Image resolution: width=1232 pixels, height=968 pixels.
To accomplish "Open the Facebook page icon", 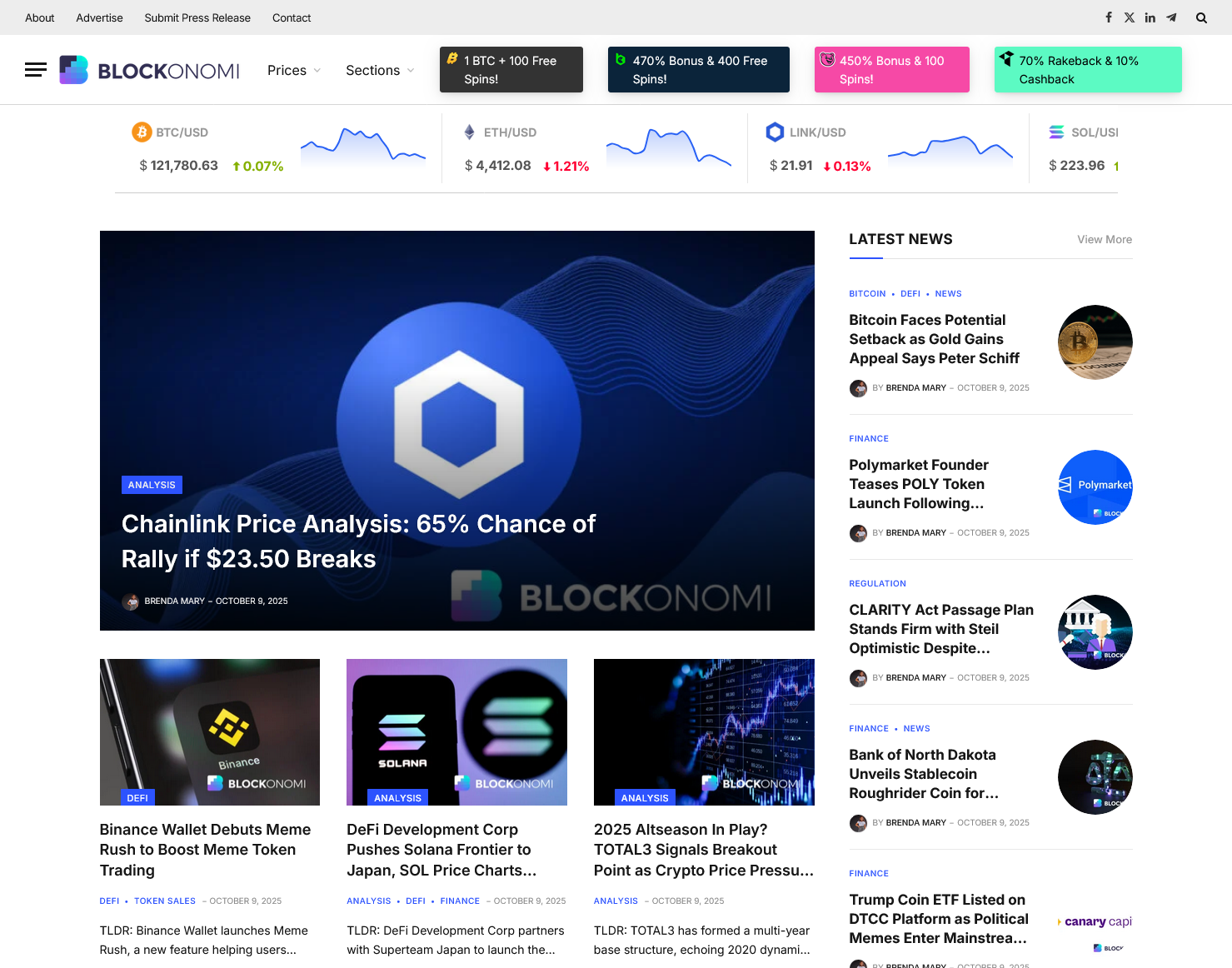I will (1109, 17).
